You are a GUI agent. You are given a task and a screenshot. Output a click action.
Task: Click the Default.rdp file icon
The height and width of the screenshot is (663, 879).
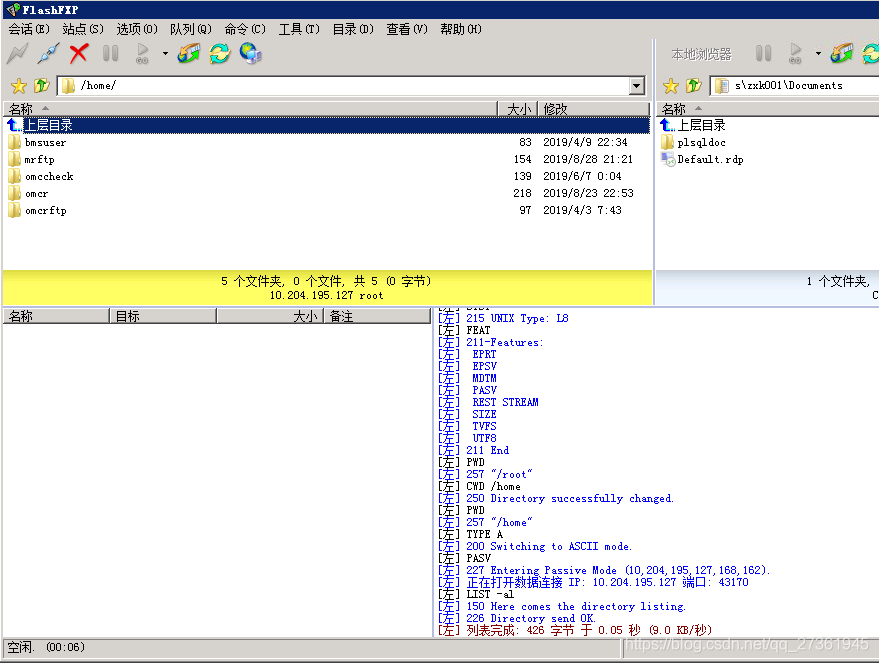coord(668,159)
